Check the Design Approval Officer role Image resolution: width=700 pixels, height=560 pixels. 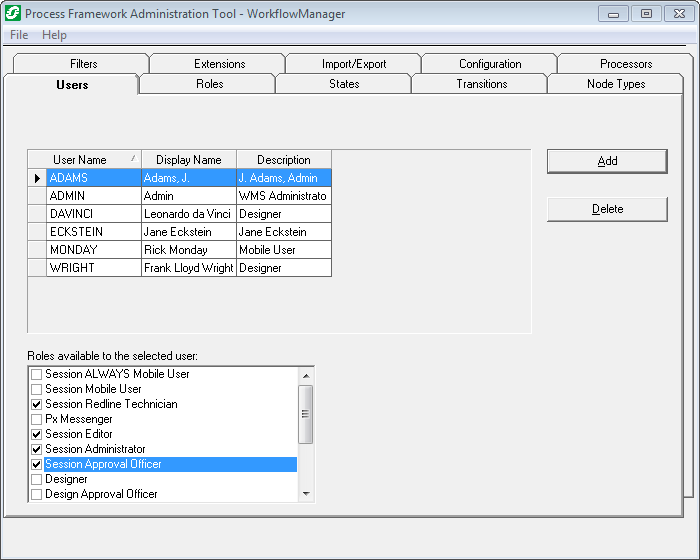click(x=37, y=494)
